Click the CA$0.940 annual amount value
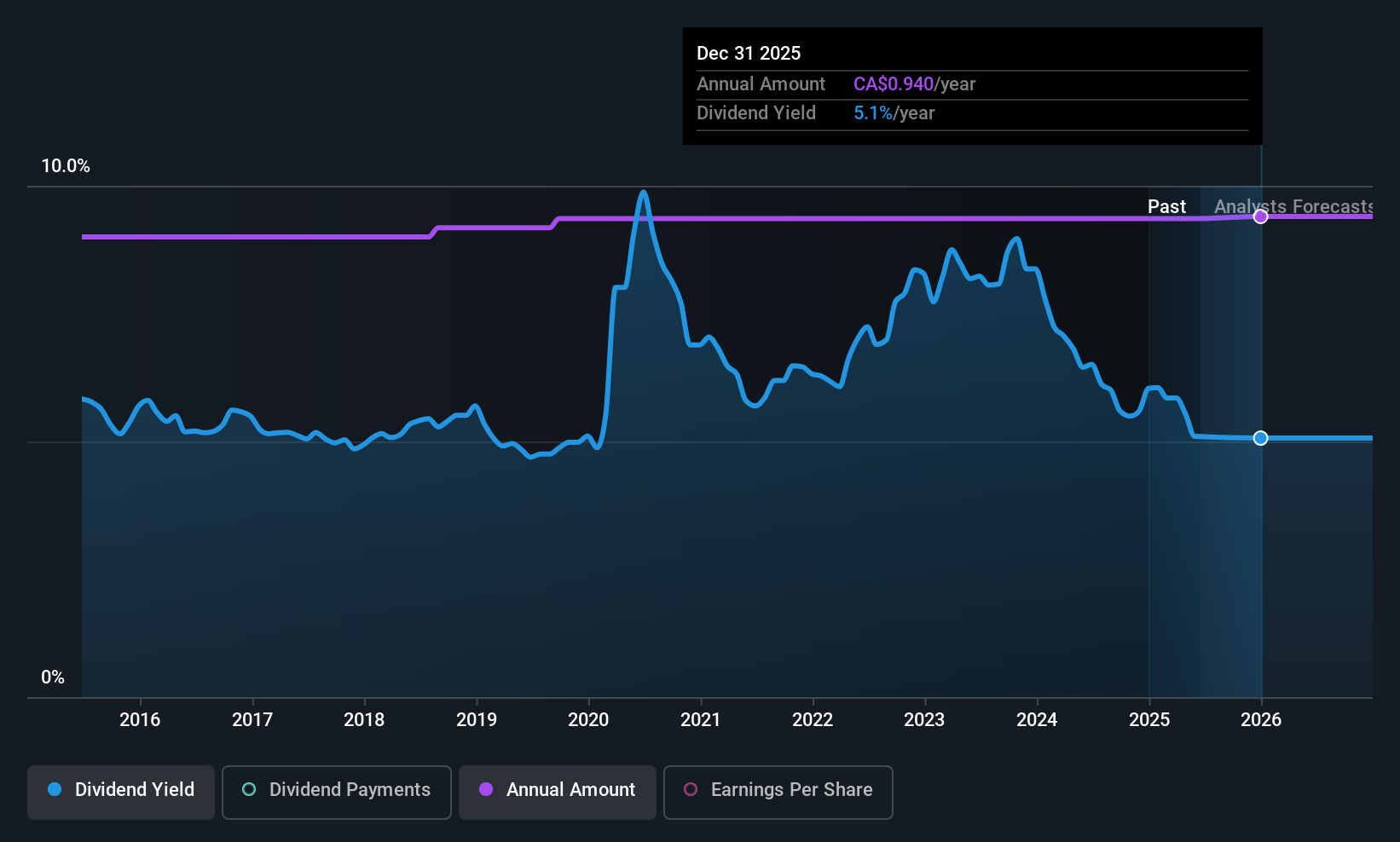This screenshot has width=1400, height=842. coord(894,84)
